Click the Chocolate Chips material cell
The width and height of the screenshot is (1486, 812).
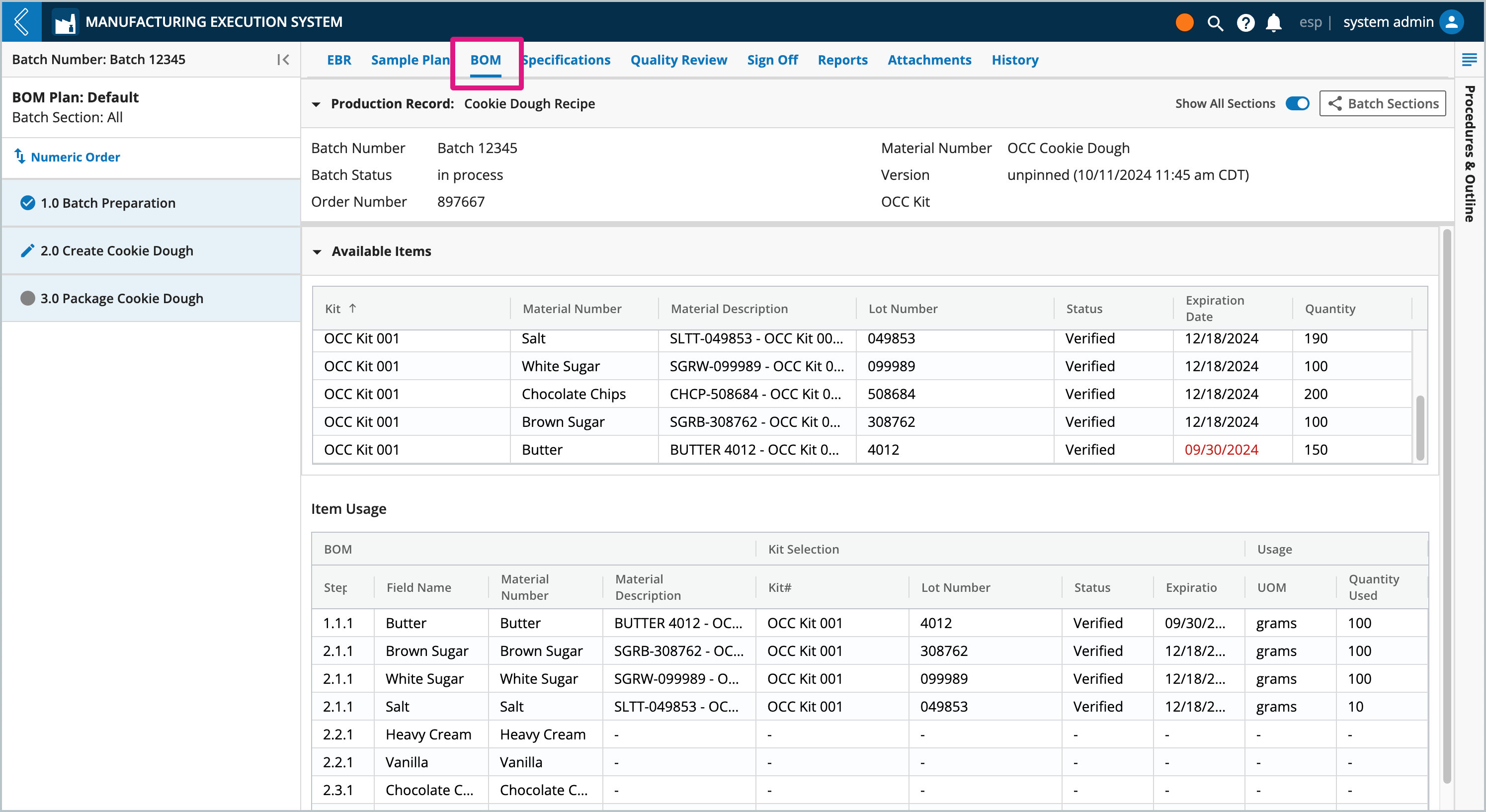(574, 393)
